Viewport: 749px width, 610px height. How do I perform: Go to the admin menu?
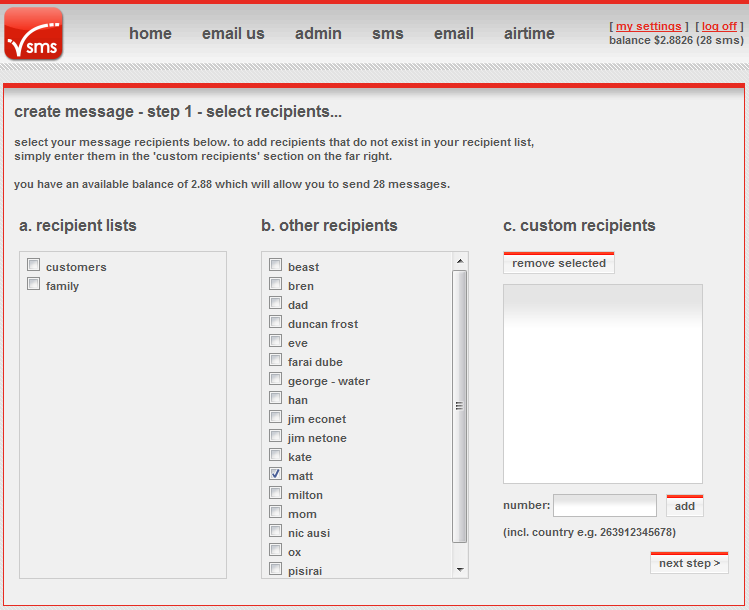coord(318,34)
